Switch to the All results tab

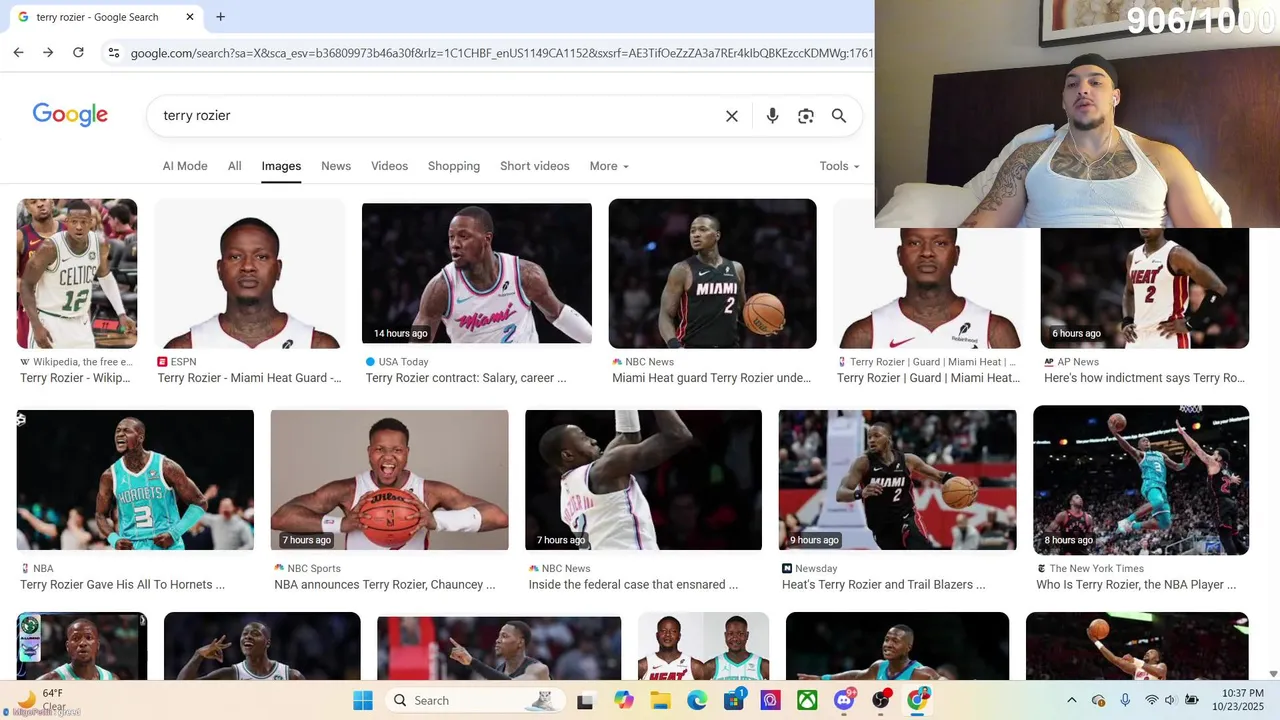pyautogui.click(x=234, y=166)
